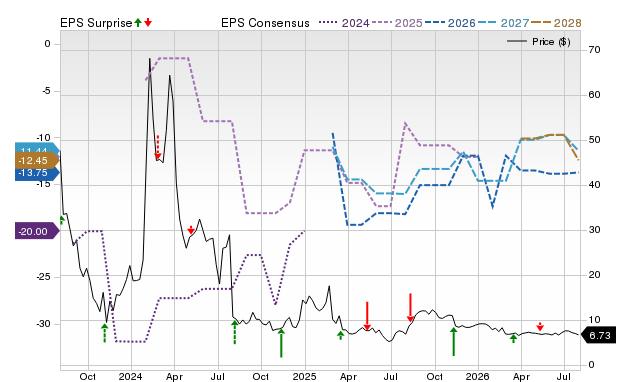This screenshot has width=640, height=382.
Task: Click the 2028 EPS consensus legend entry
Action: click(556, 23)
